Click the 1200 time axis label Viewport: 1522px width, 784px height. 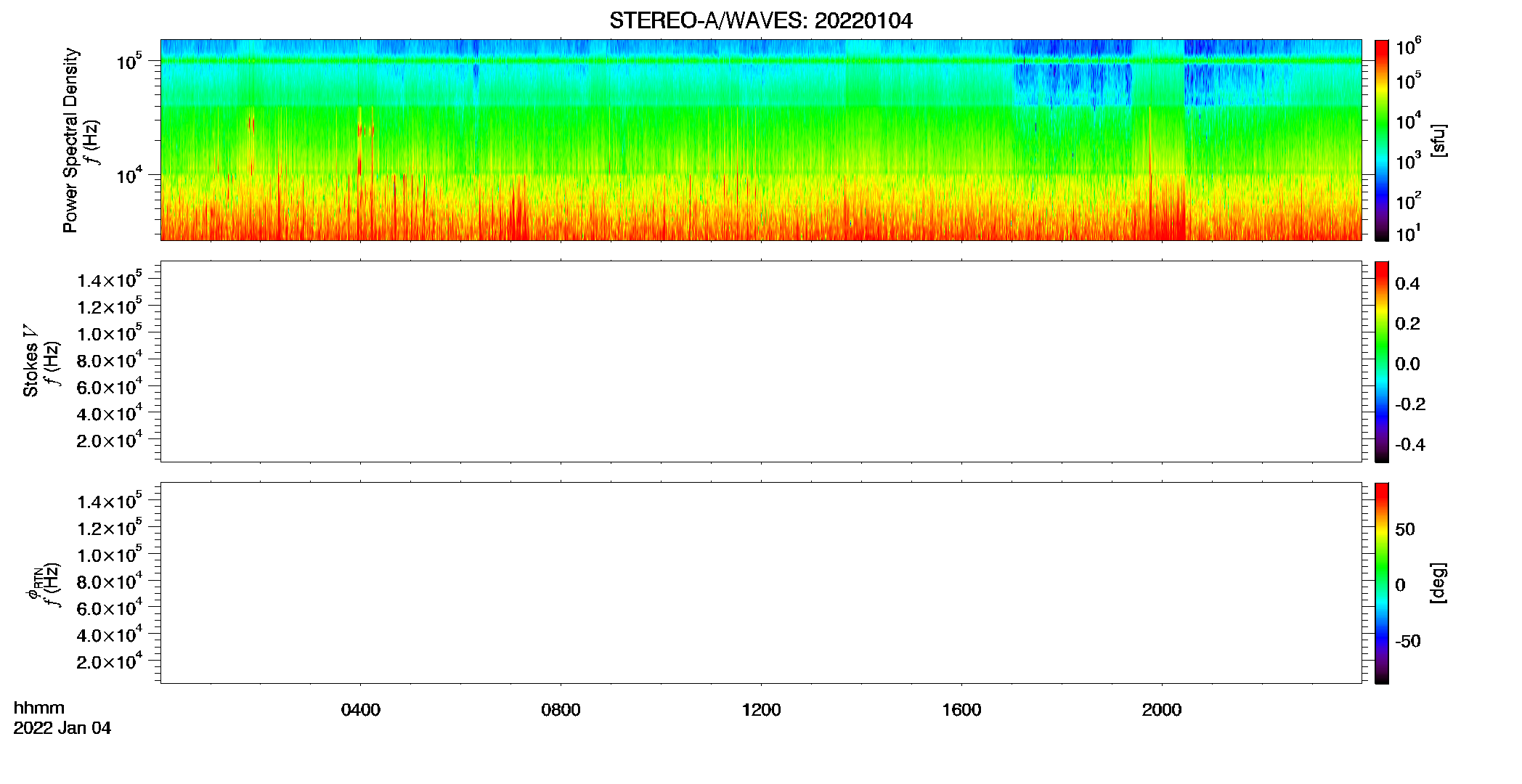tap(761, 710)
